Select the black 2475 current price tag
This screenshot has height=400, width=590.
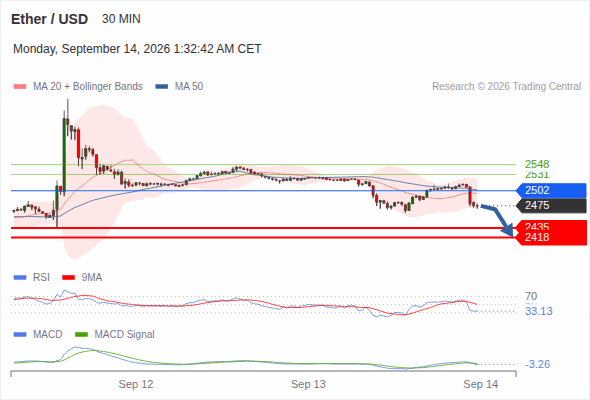click(551, 205)
